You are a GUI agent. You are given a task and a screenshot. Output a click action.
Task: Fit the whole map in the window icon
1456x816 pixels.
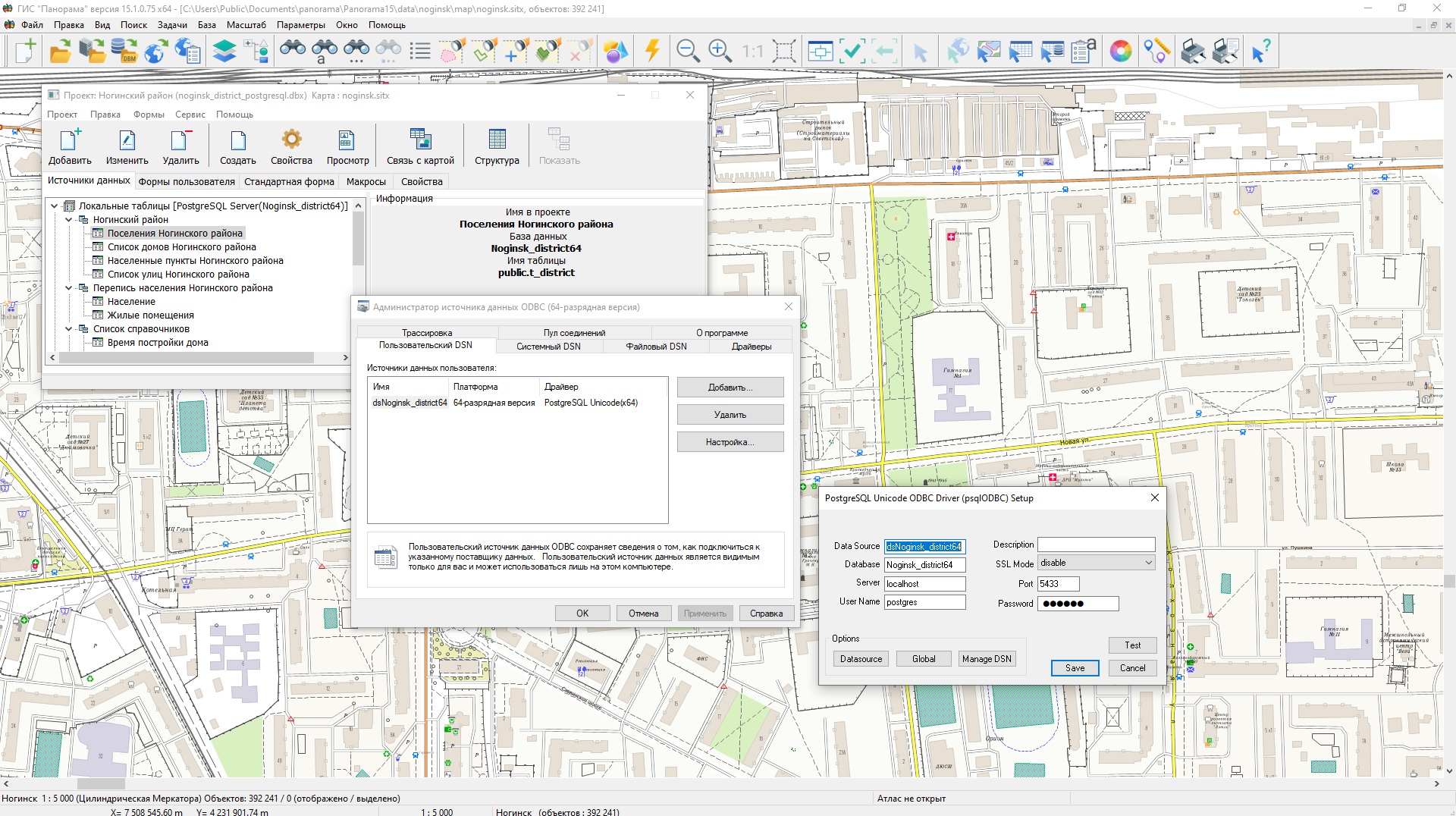pos(784,52)
